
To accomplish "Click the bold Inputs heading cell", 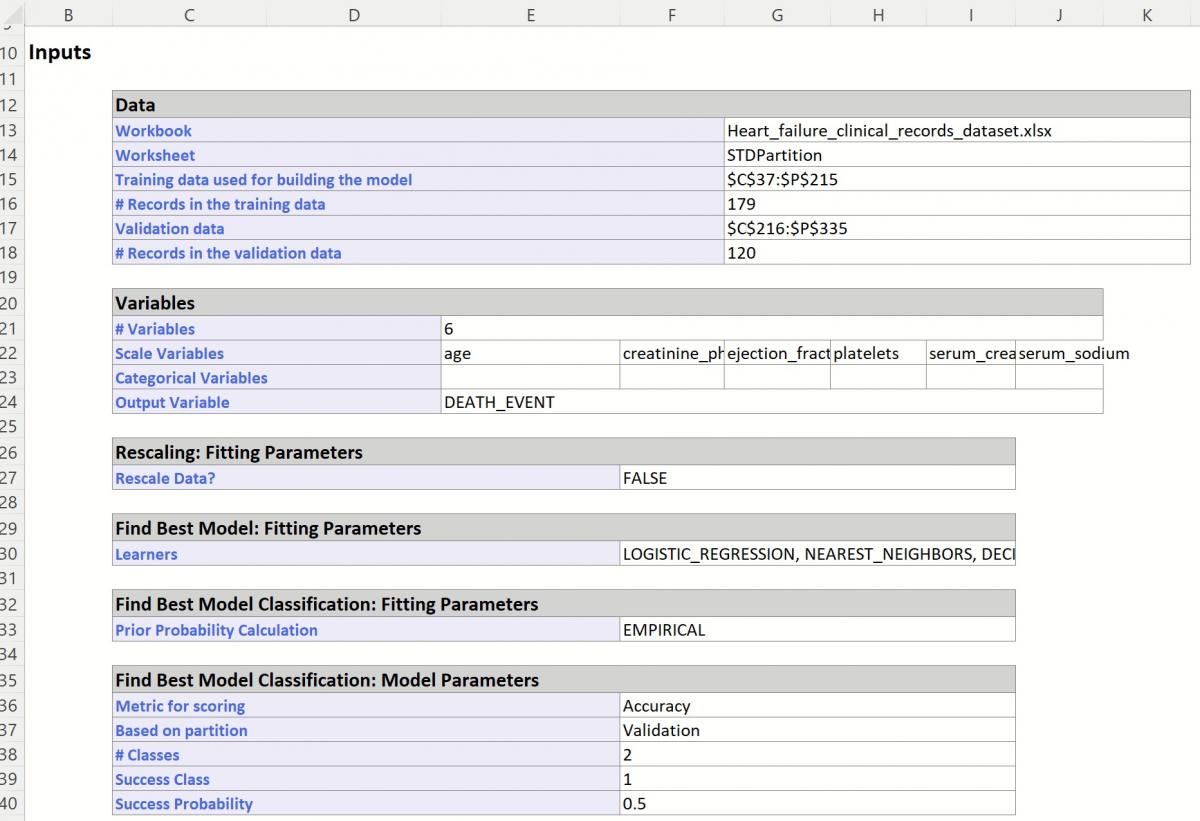I will pyautogui.click(x=60, y=53).
